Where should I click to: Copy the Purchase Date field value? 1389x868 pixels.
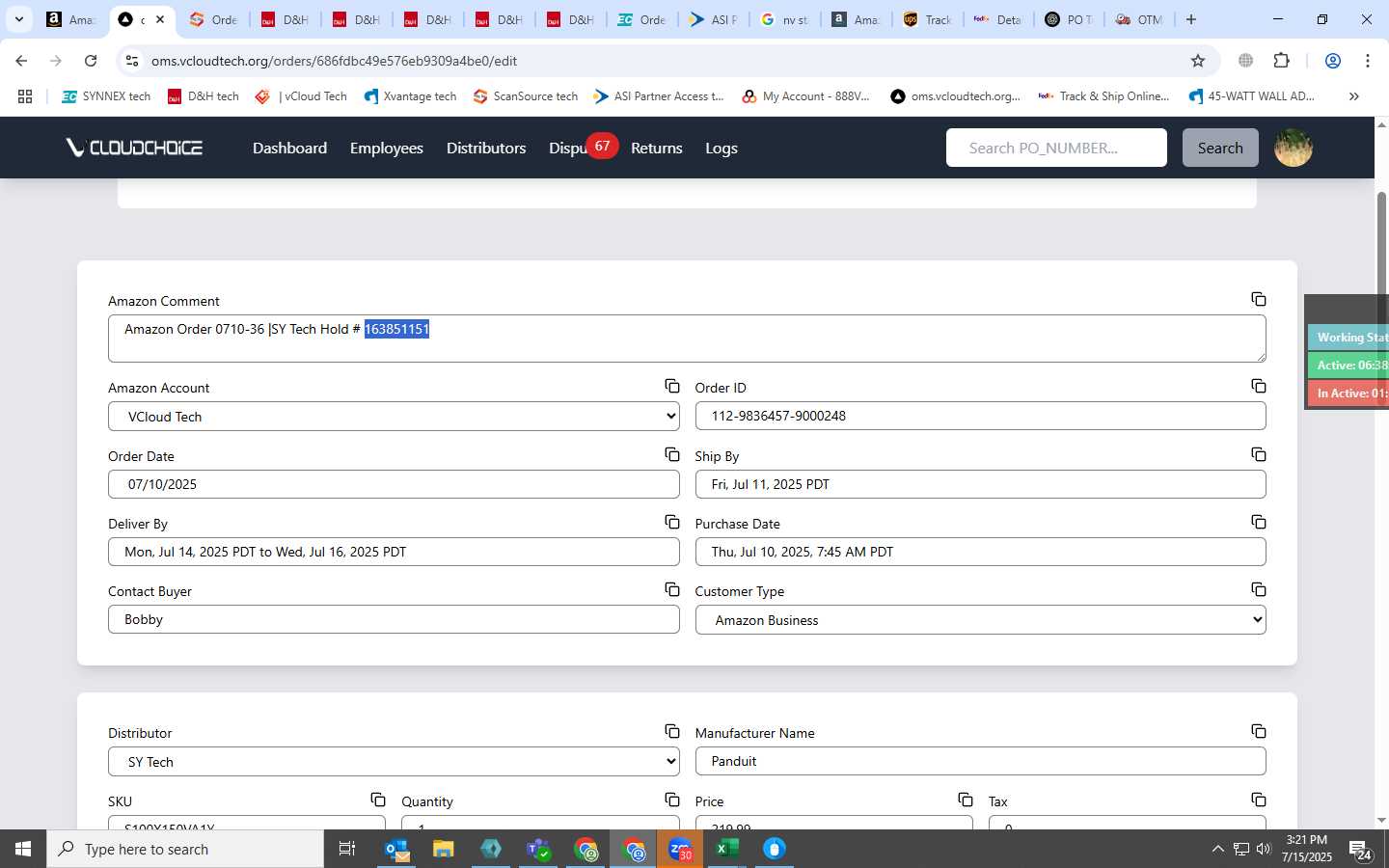pyautogui.click(x=1259, y=522)
